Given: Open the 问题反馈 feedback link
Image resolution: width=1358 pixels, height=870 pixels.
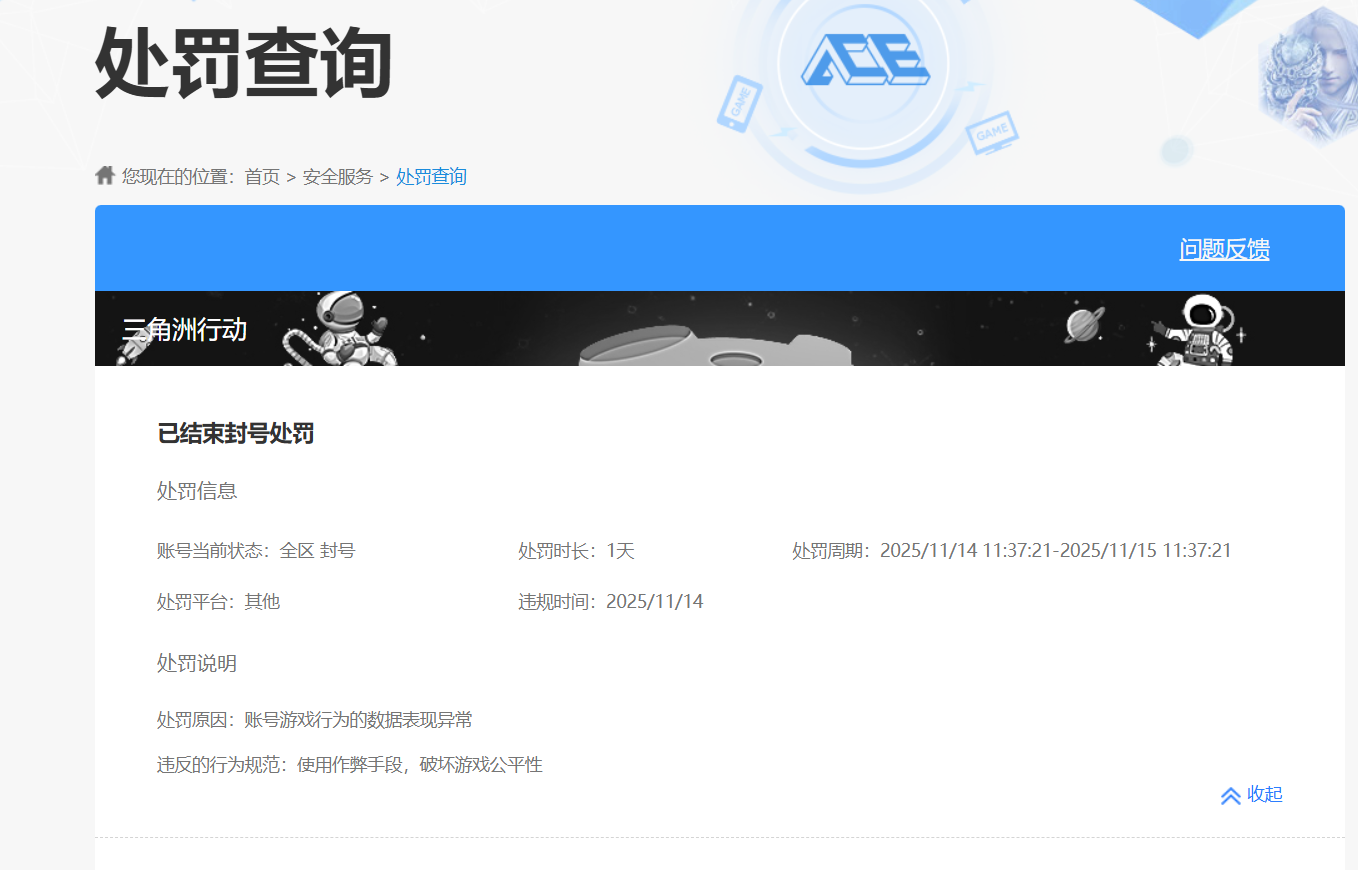Looking at the screenshot, I should pyautogui.click(x=1224, y=249).
